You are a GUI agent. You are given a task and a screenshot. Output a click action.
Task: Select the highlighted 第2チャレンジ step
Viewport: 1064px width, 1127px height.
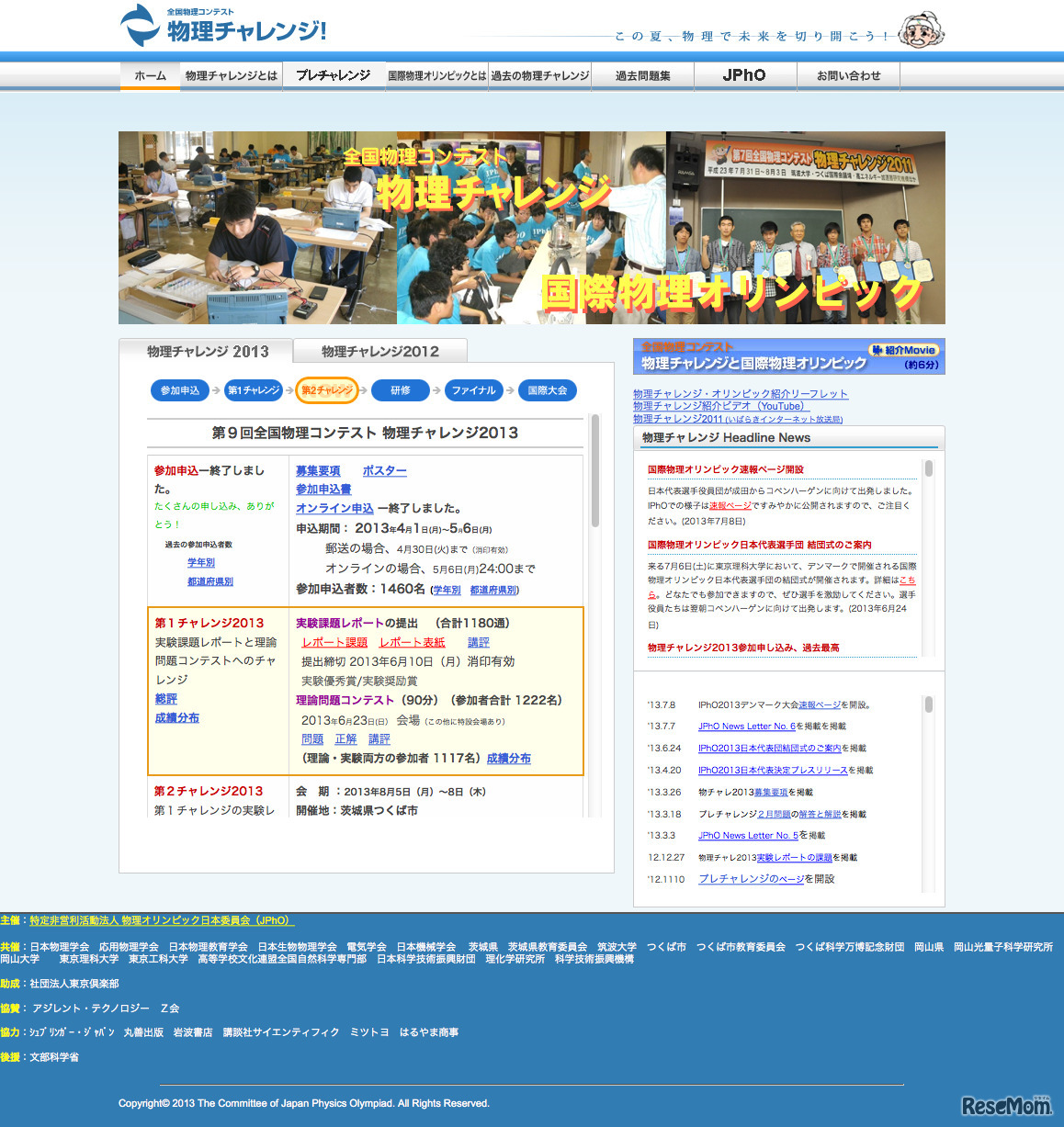coord(325,390)
